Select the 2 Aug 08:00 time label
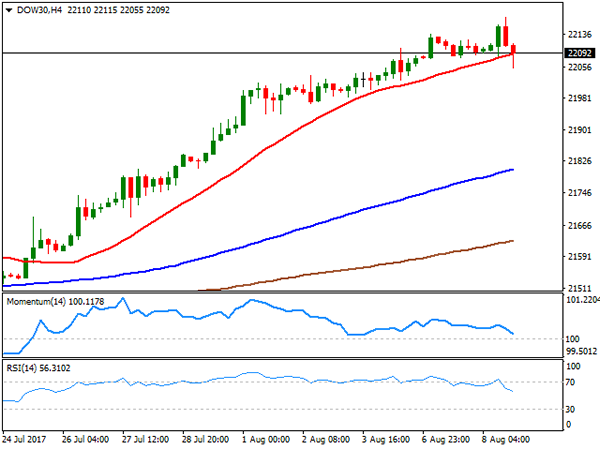 click(326, 439)
